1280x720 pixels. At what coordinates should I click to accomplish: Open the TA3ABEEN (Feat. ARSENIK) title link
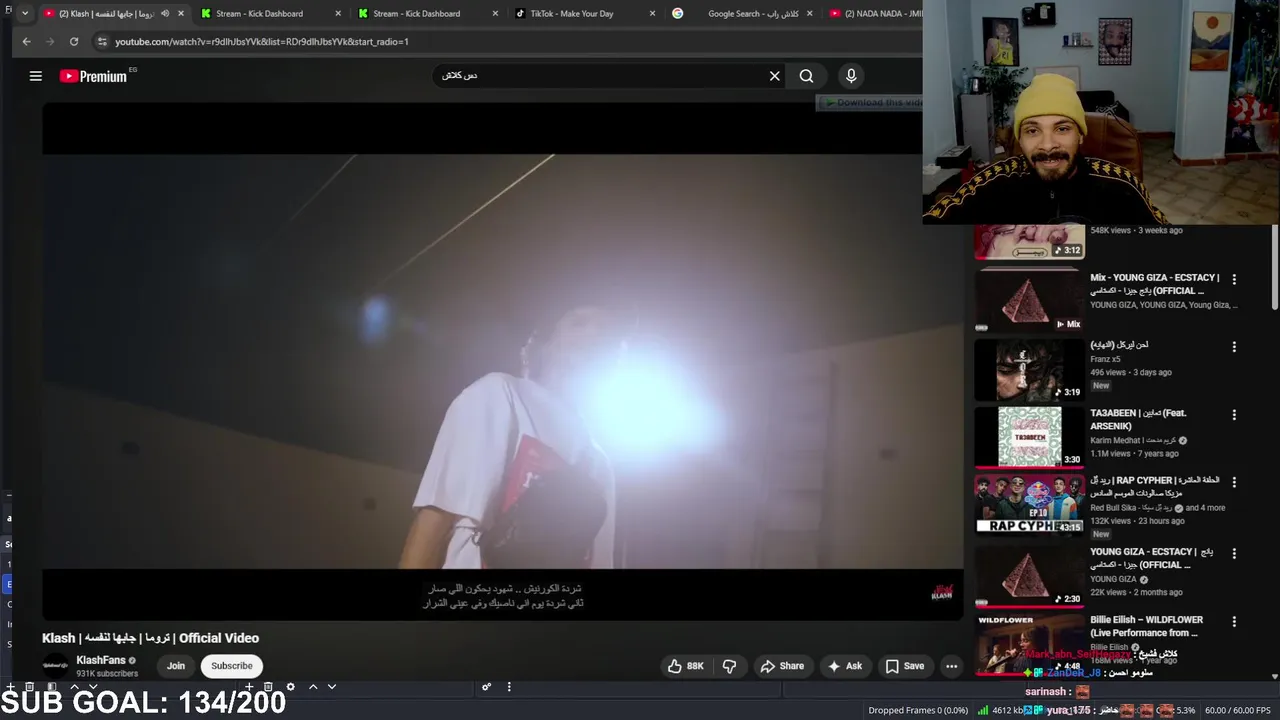(x=1138, y=419)
